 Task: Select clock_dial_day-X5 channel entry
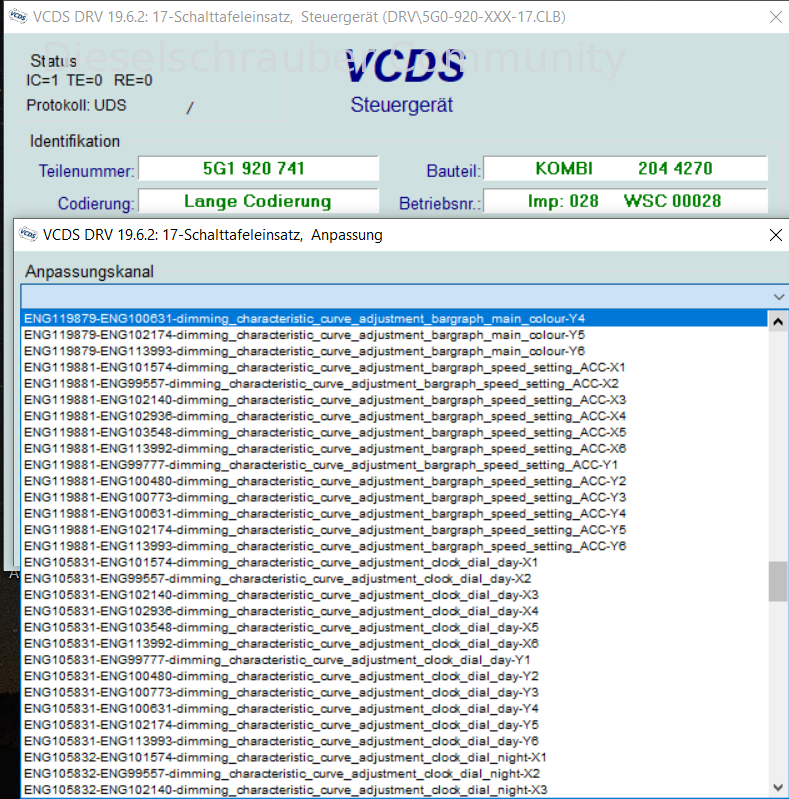[394, 628]
